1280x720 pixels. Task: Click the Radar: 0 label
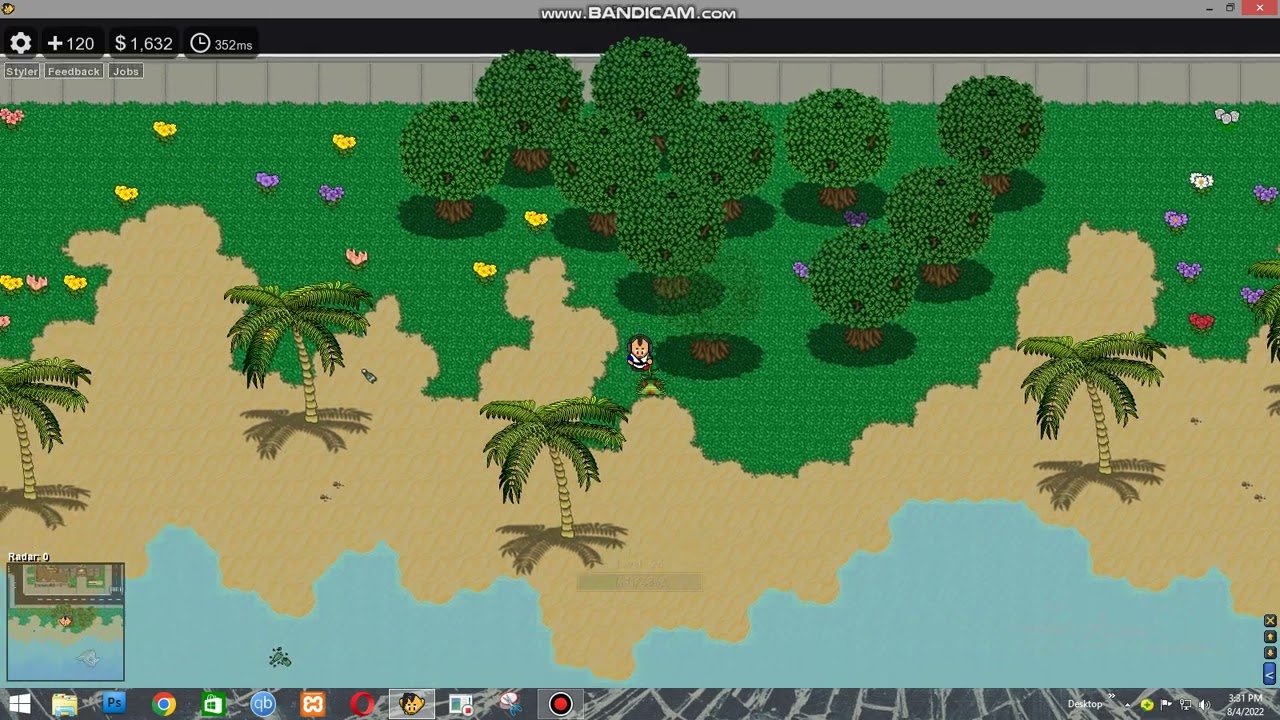[29, 557]
